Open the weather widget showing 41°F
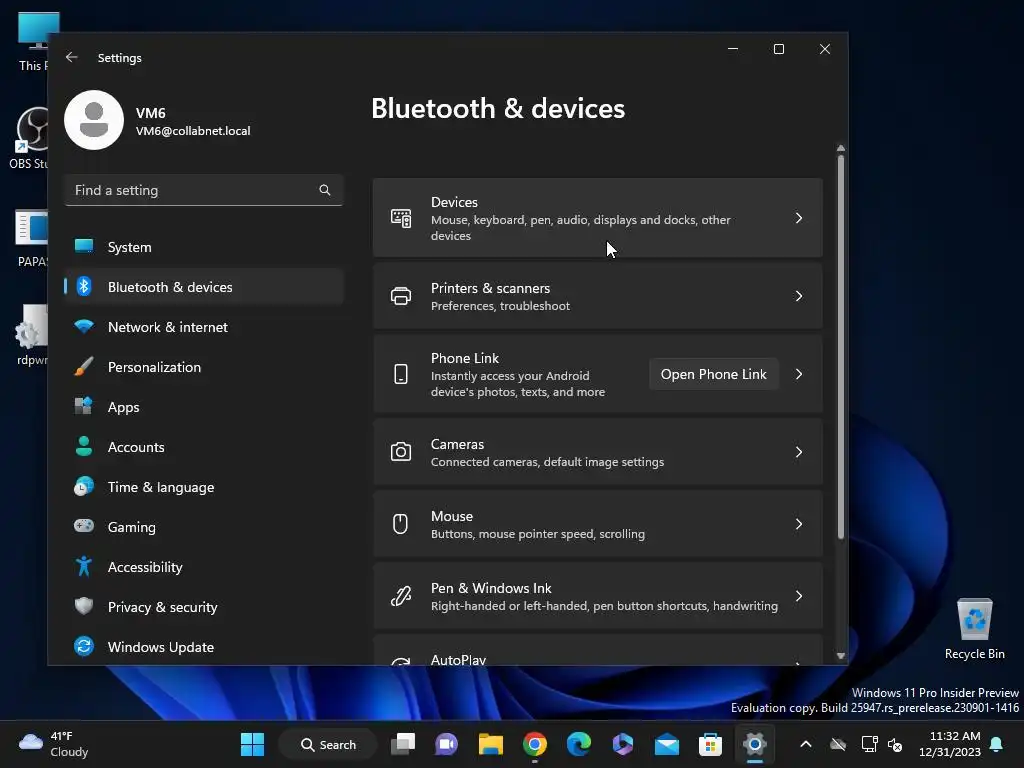The width and height of the screenshot is (1024, 768). coord(54,744)
